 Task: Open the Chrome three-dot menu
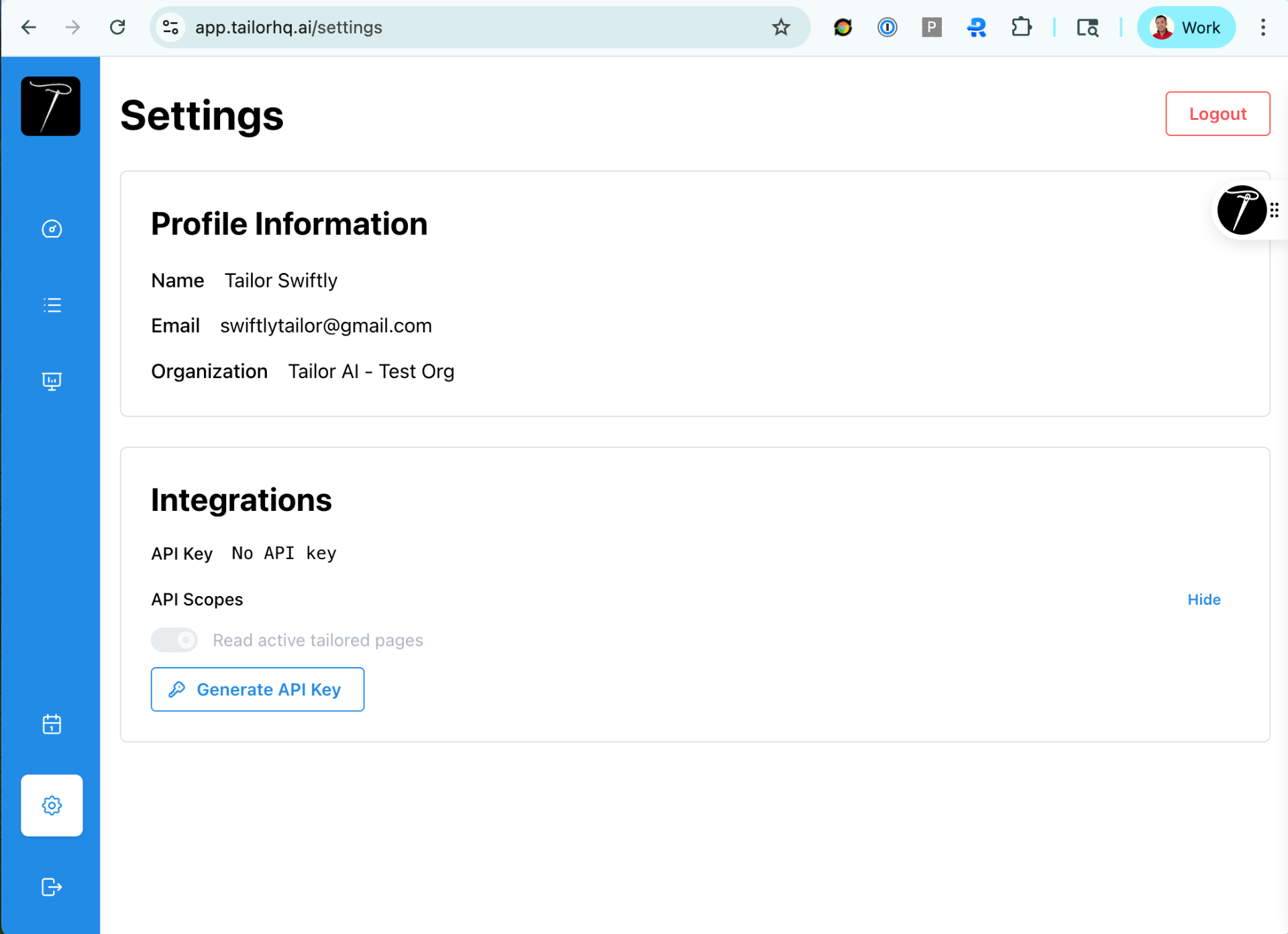(1264, 27)
